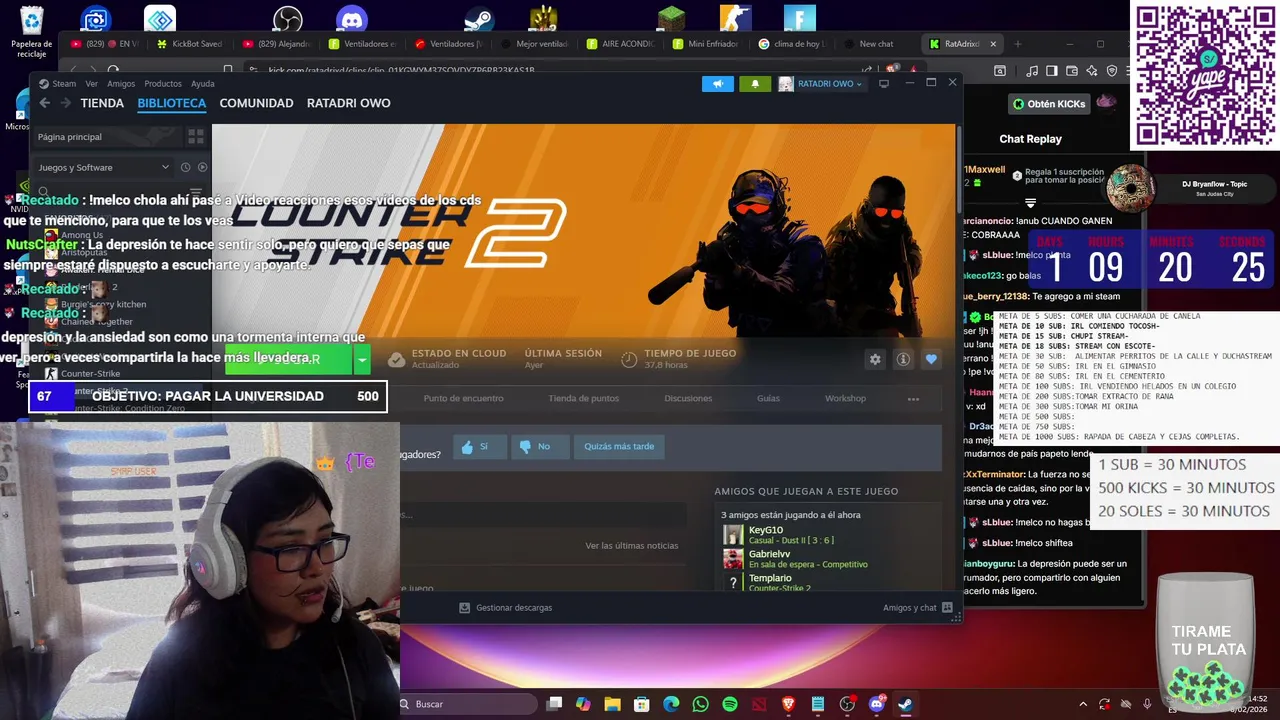Open File Explorer from taskbar

coord(612,704)
